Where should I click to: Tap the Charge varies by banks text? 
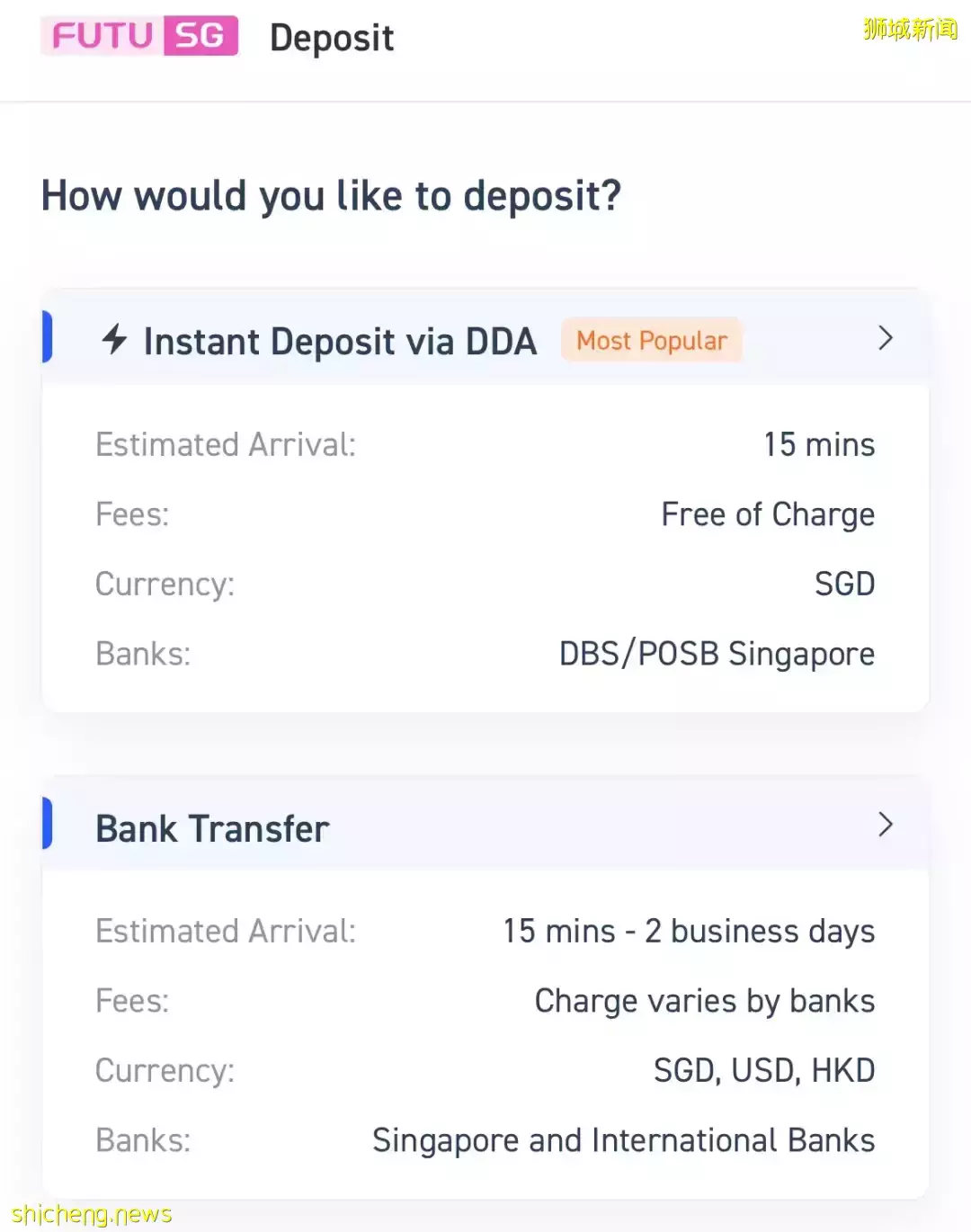click(704, 1001)
